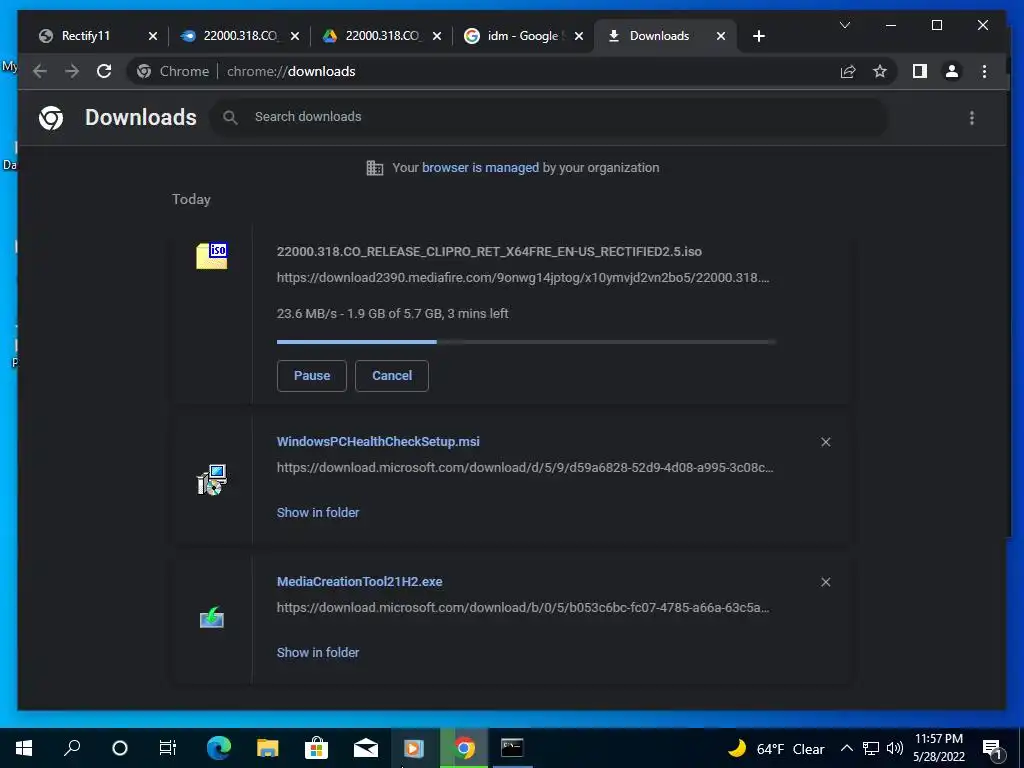
Task: Close the Rectify11 tab
Action: (x=153, y=36)
